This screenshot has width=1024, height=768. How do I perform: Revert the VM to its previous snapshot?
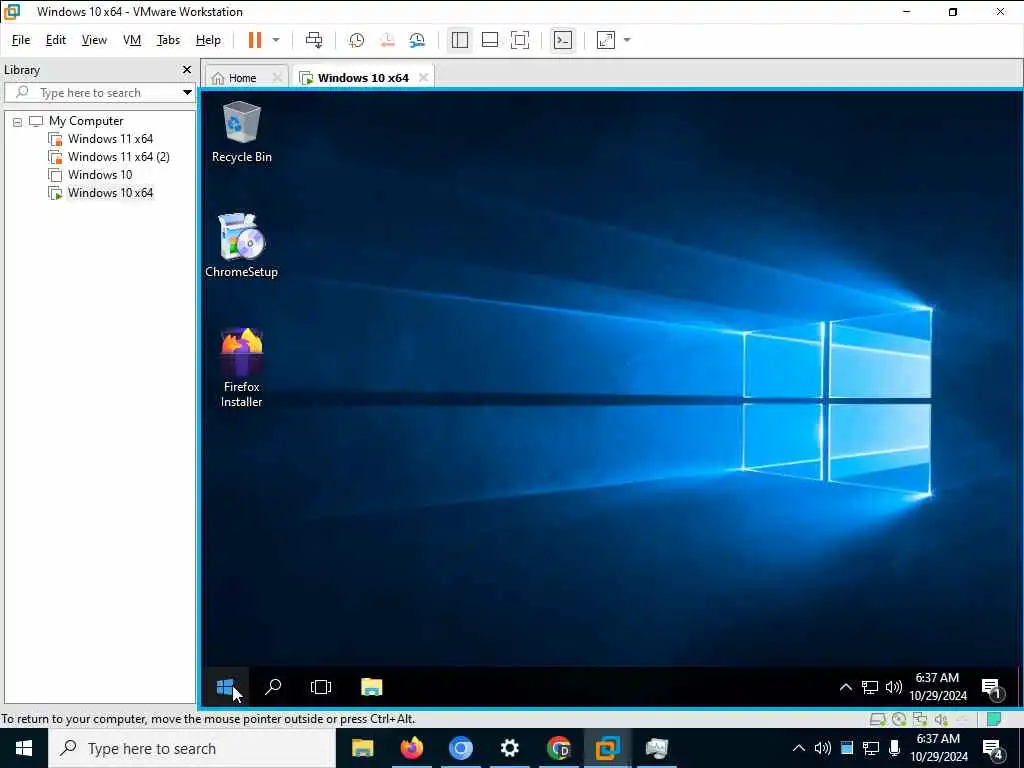(x=387, y=40)
